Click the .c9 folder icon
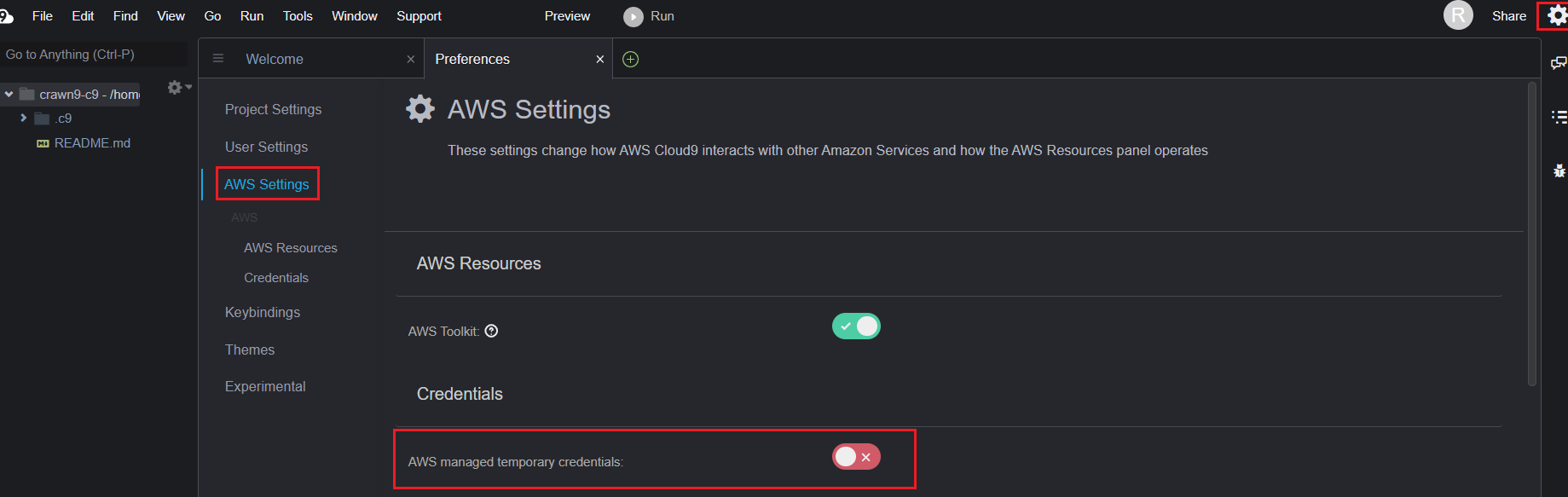1568x497 pixels. 42,118
